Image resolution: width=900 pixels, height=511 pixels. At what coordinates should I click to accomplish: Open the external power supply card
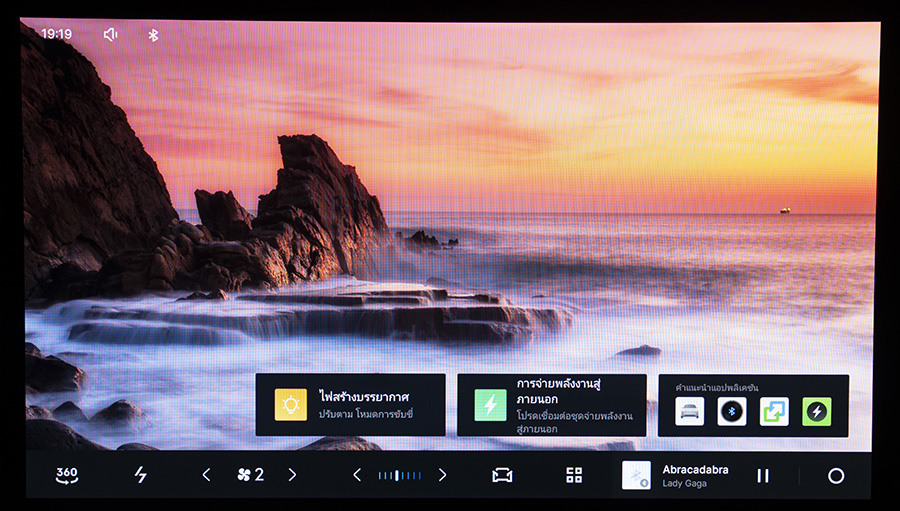[551, 405]
